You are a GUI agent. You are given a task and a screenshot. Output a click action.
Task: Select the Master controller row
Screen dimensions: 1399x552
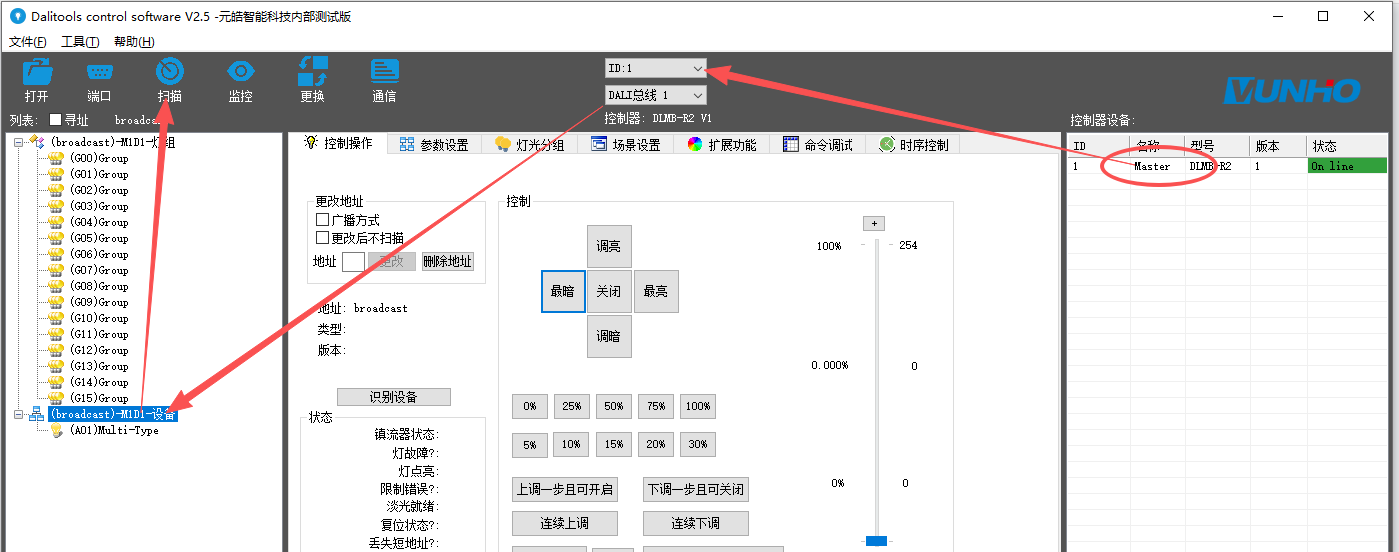[x=1227, y=166]
